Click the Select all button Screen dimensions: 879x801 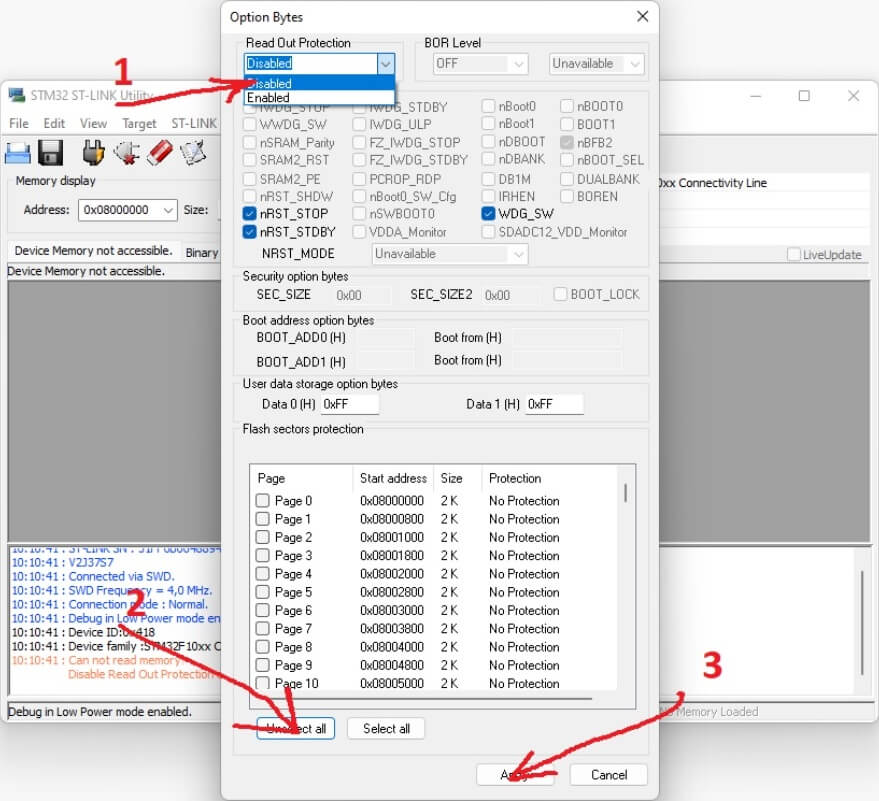[386, 729]
